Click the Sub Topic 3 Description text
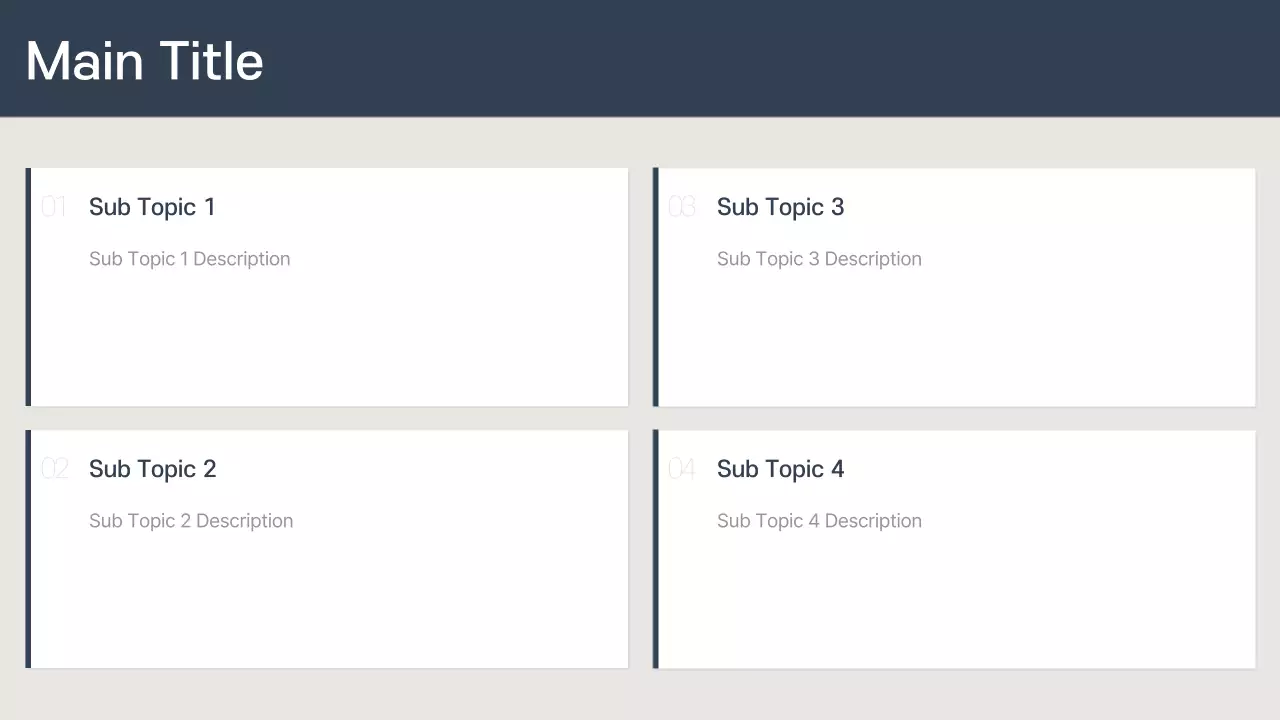The height and width of the screenshot is (720, 1280). click(x=819, y=259)
